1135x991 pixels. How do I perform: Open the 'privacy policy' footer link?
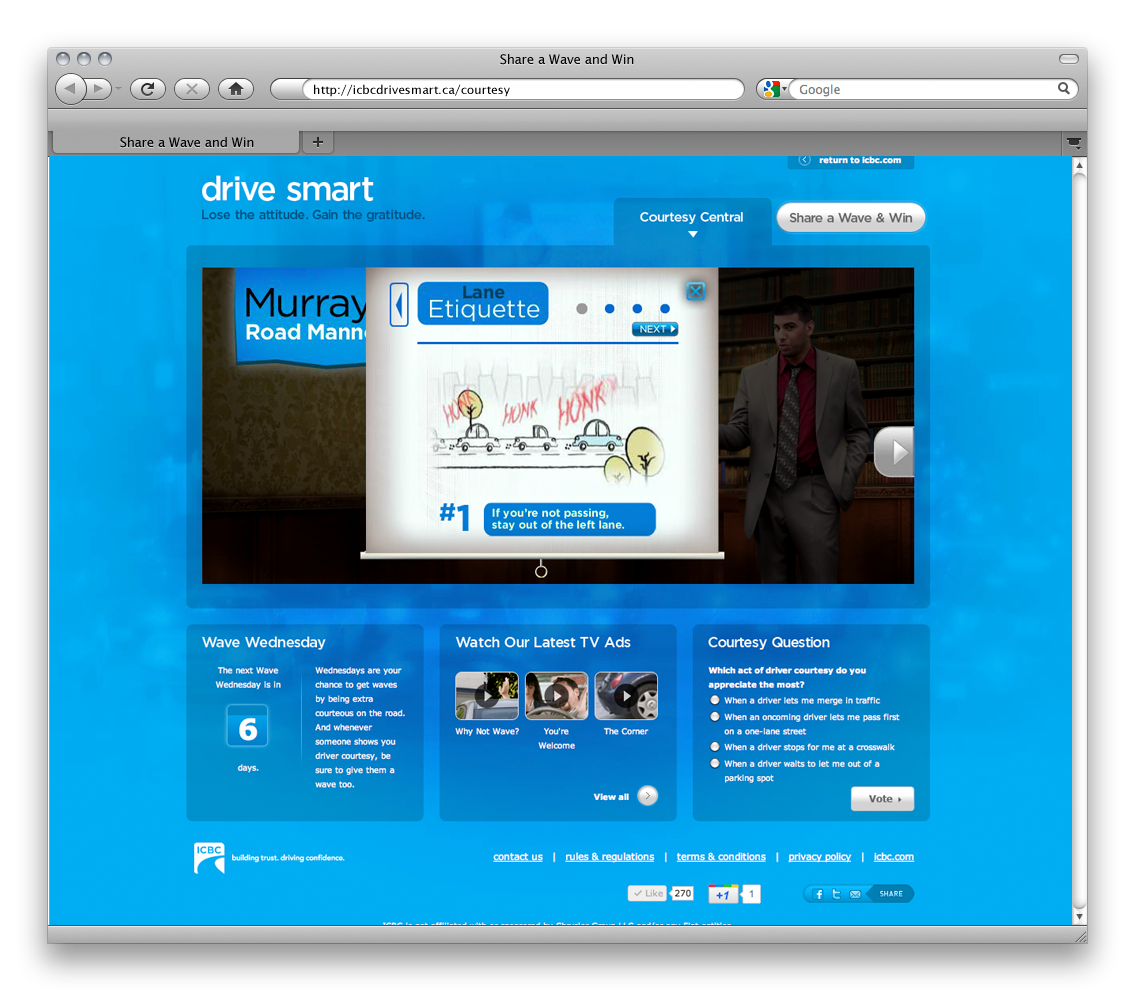point(819,857)
